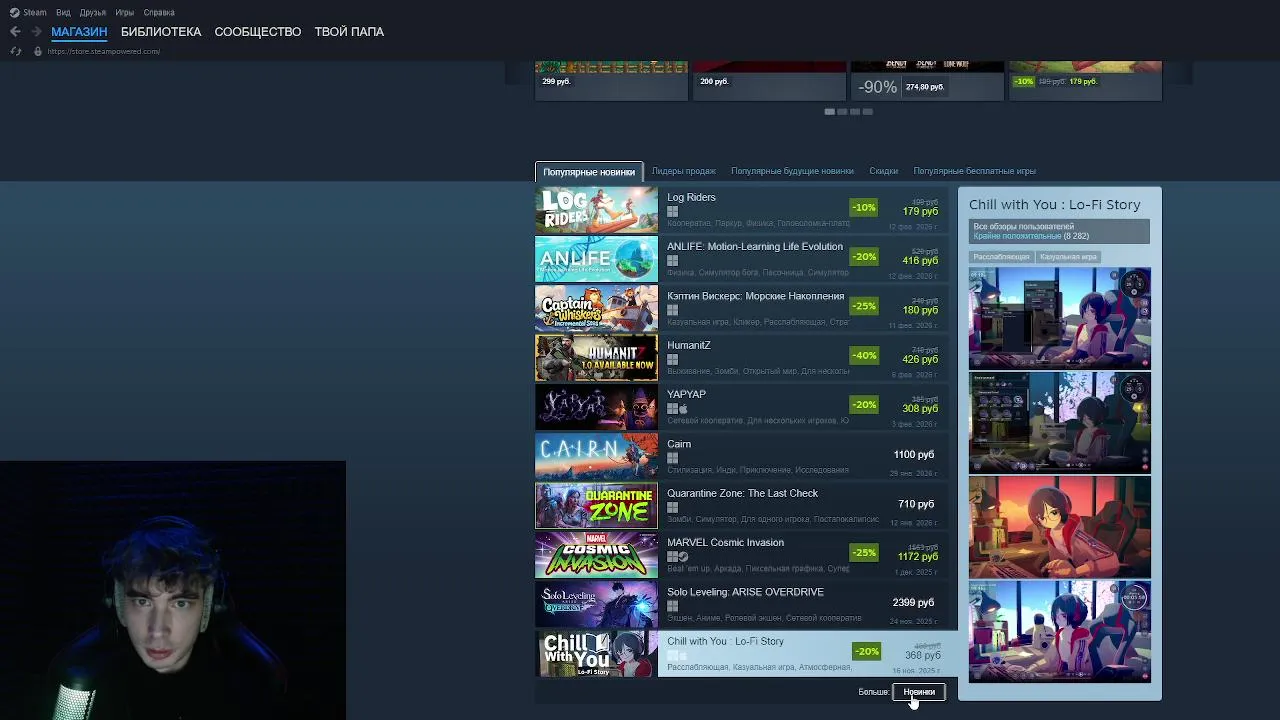
Task: Open Solo Leveling: ARISE OVERDRIVE title
Action: (745, 592)
